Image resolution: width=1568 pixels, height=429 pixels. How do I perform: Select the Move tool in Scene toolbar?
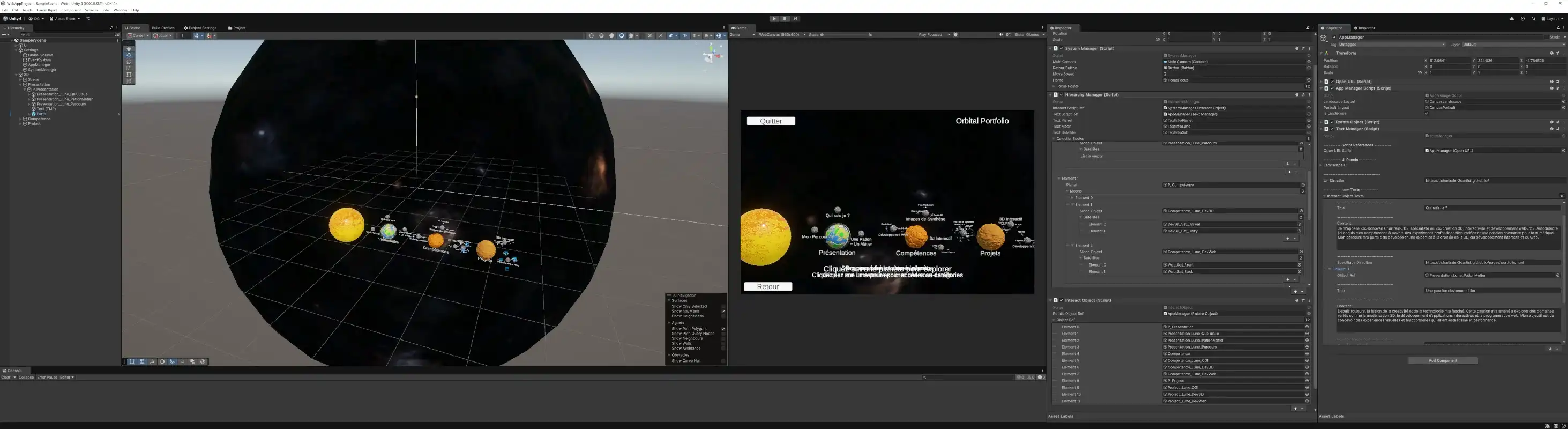pos(129,55)
